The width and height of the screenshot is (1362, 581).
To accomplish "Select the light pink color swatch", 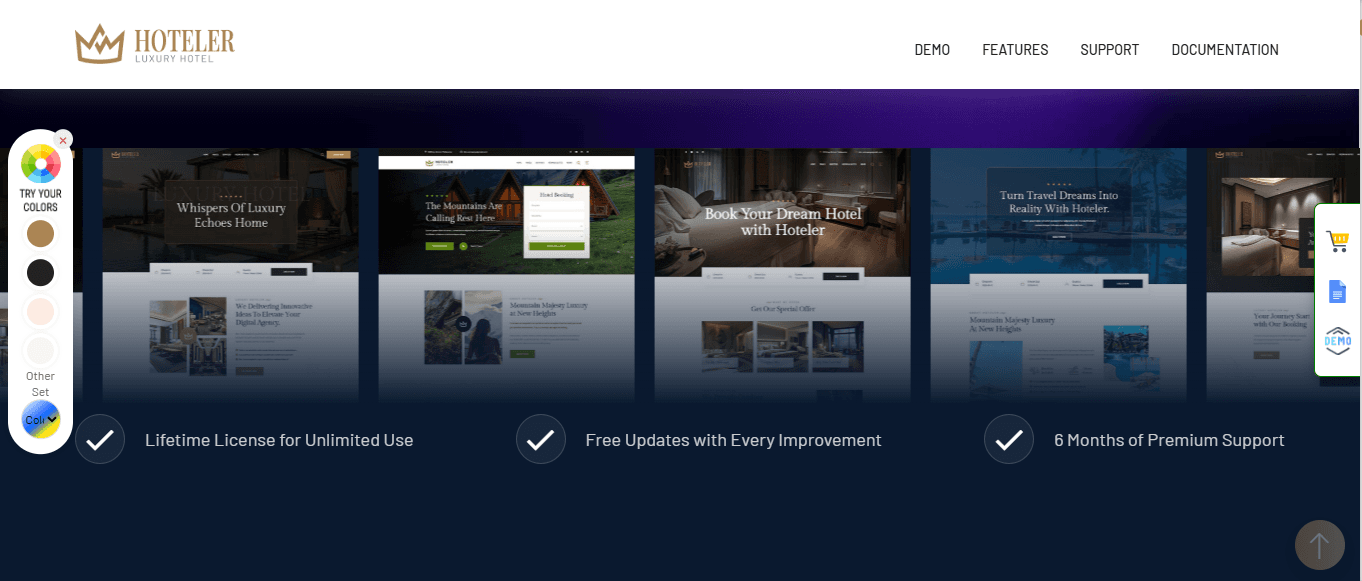I will click(40, 311).
